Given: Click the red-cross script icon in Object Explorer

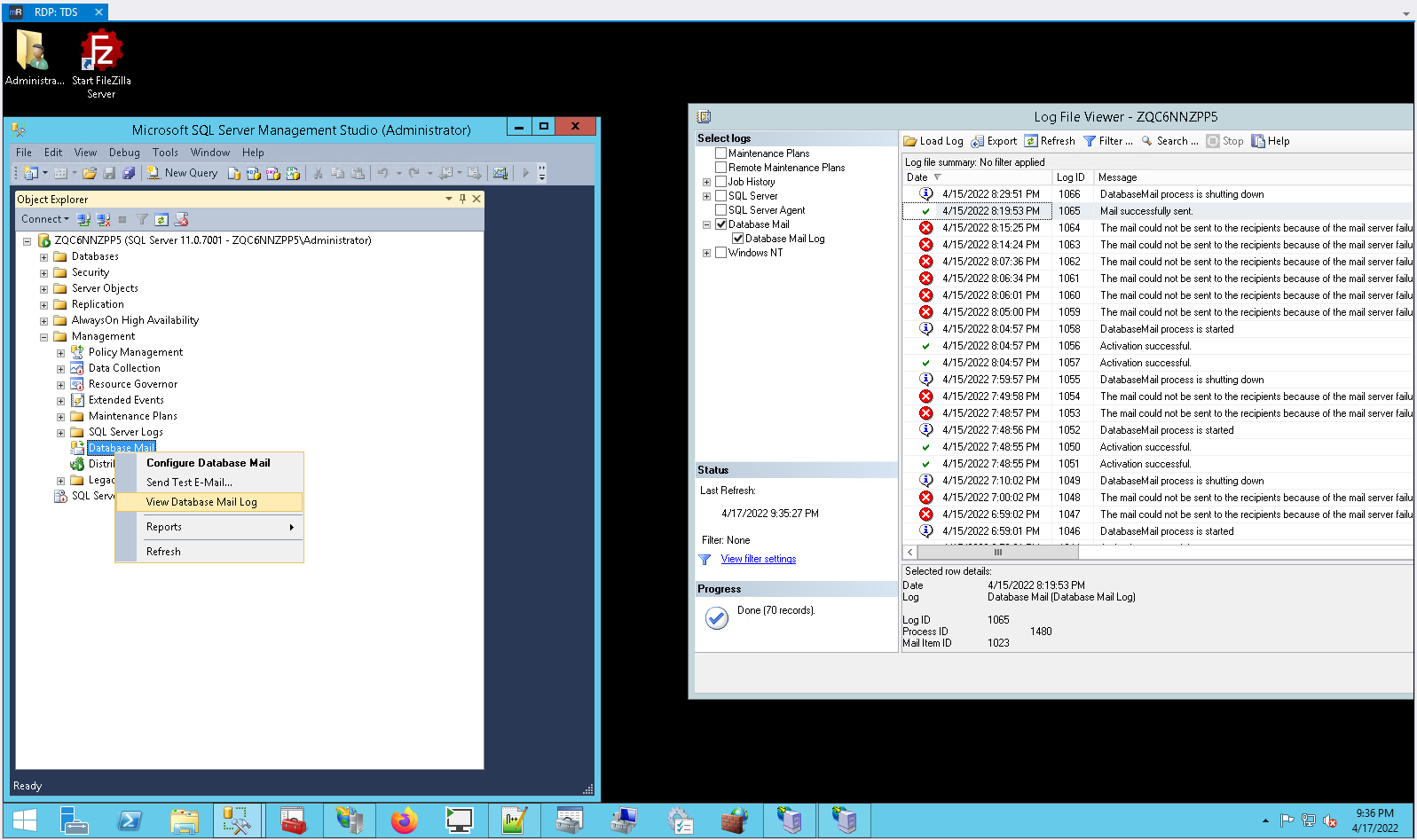Looking at the screenshot, I should pyautogui.click(x=182, y=219).
